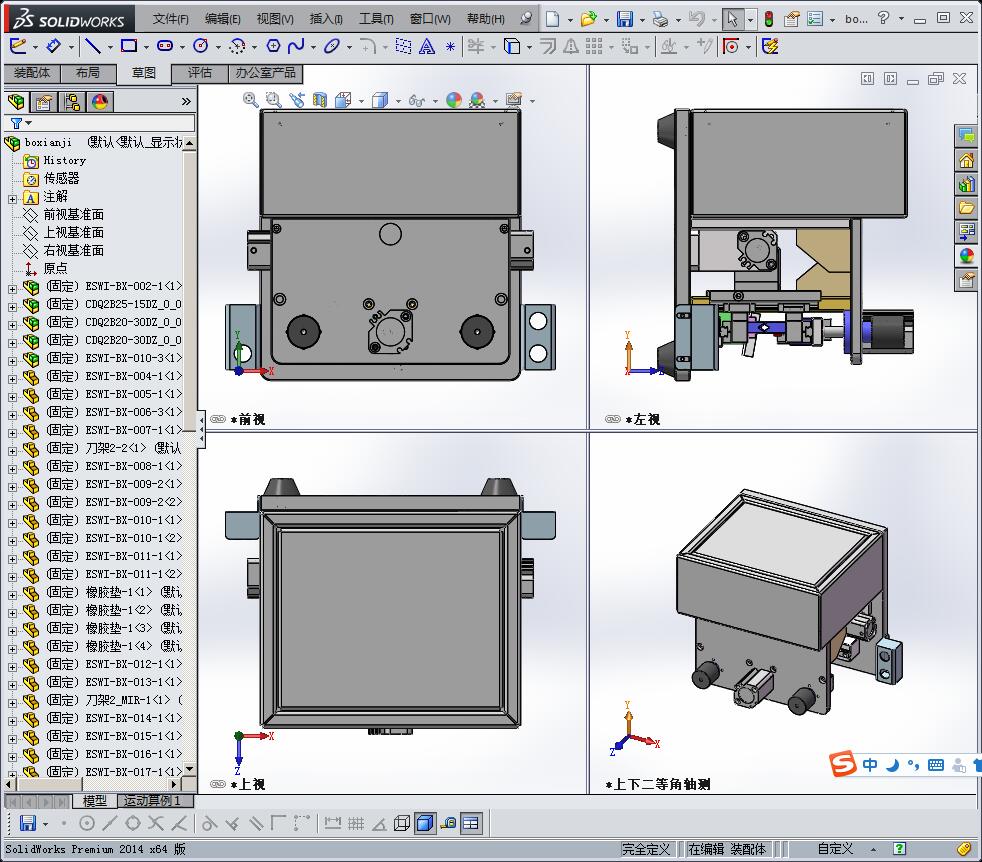Open SolidWorks Resources house icon in task pane
This screenshot has width=982, height=862.
pyautogui.click(x=966, y=160)
